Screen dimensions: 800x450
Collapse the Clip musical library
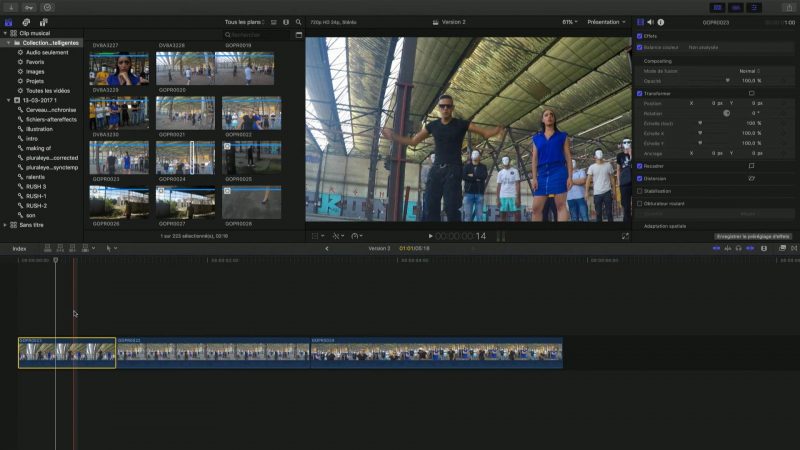click(5, 33)
